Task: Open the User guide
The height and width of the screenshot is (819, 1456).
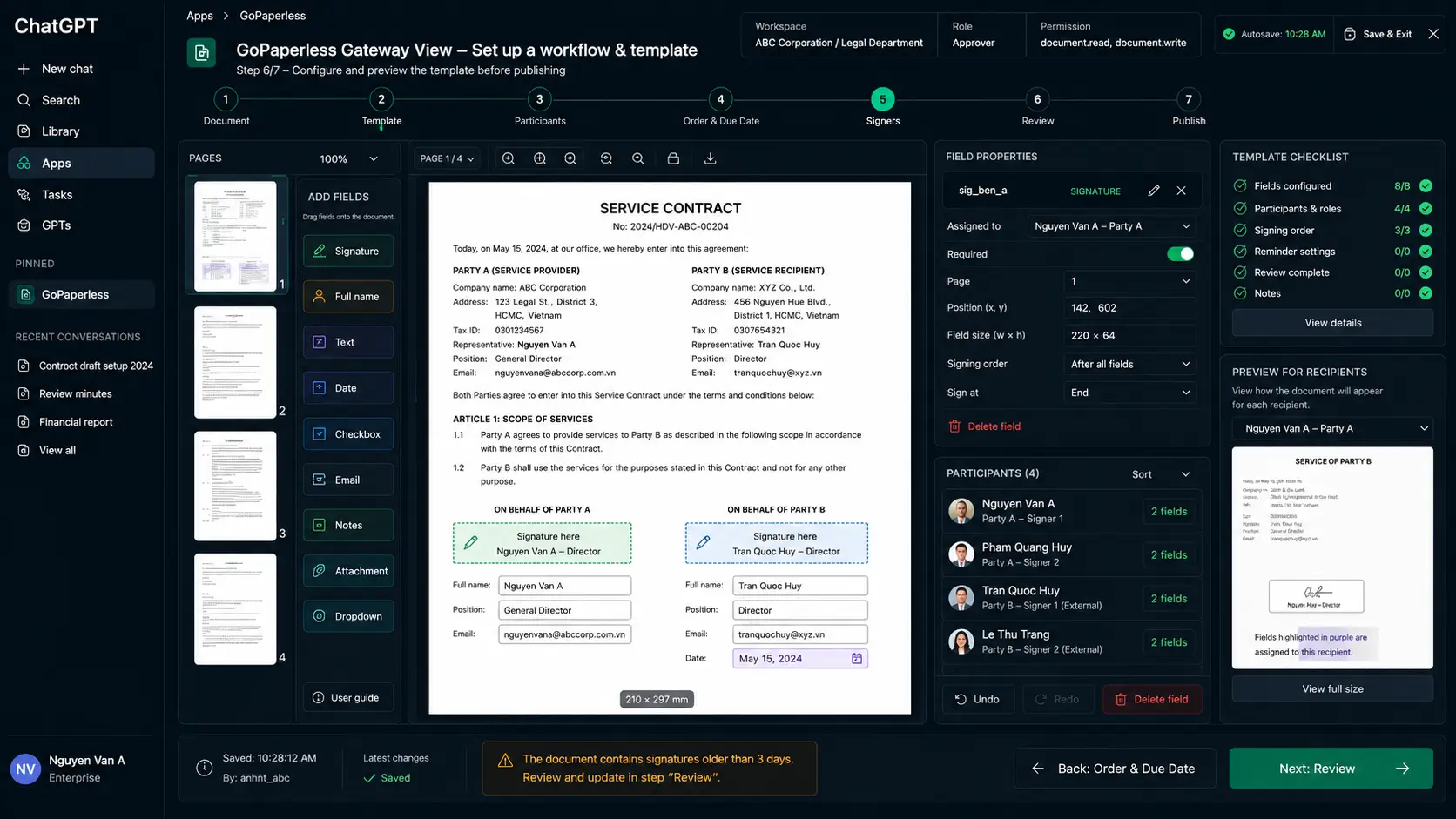Action: point(348,697)
